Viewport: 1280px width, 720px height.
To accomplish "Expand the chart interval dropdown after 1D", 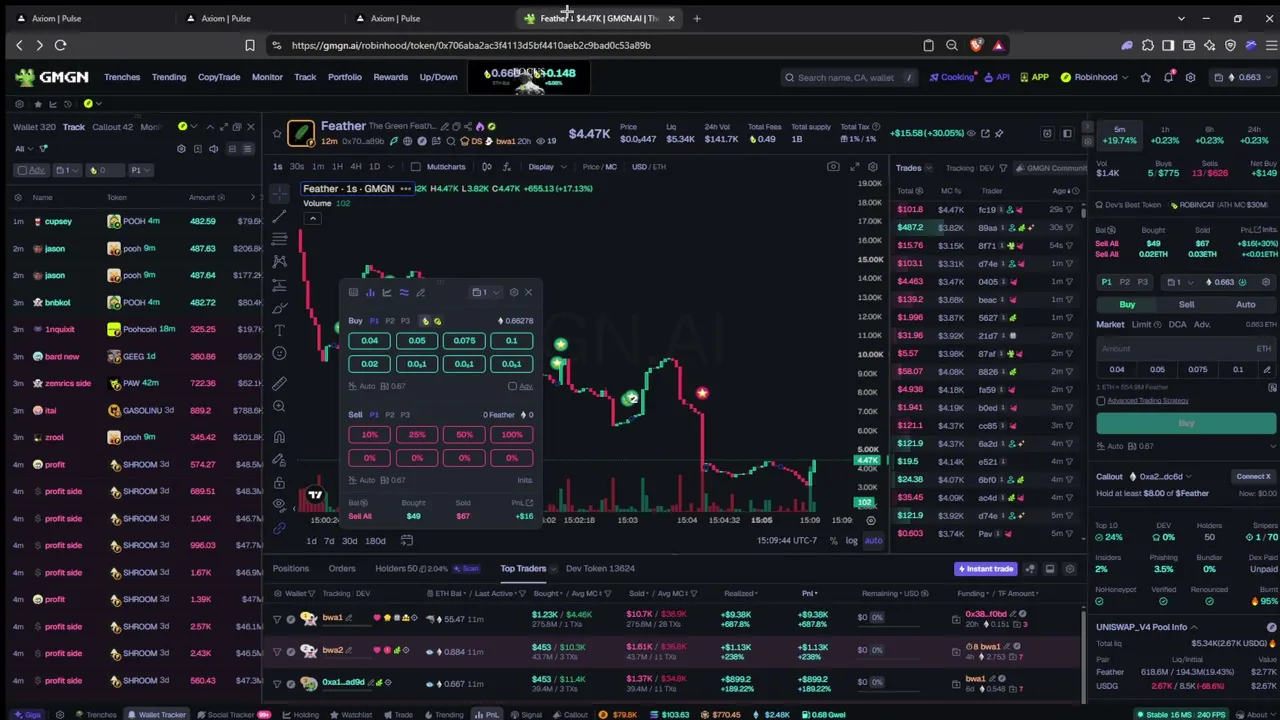I will click(x=390, y=167).
